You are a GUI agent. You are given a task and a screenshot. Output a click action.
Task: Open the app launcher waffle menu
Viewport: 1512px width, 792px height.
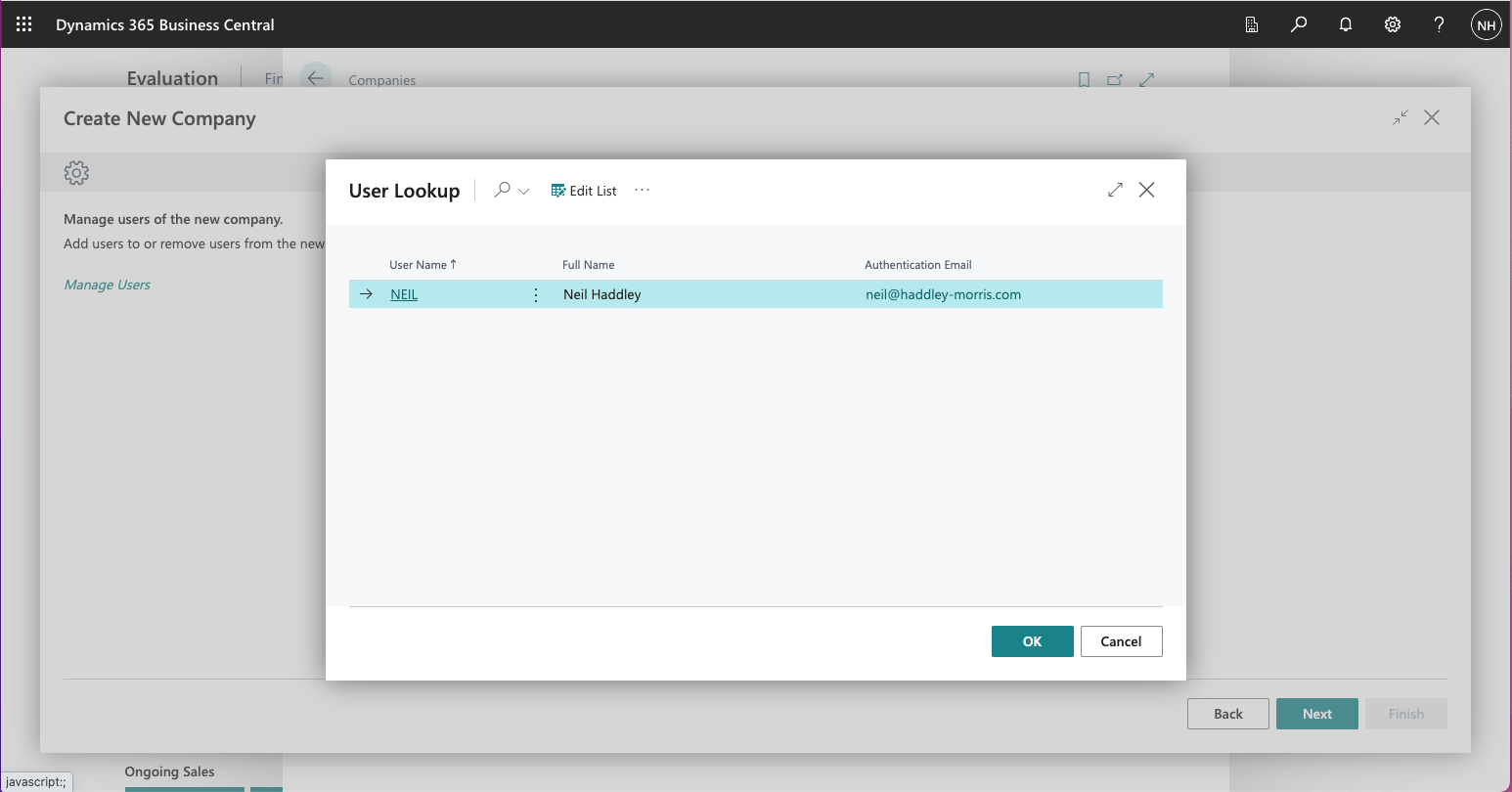[24, 24]
